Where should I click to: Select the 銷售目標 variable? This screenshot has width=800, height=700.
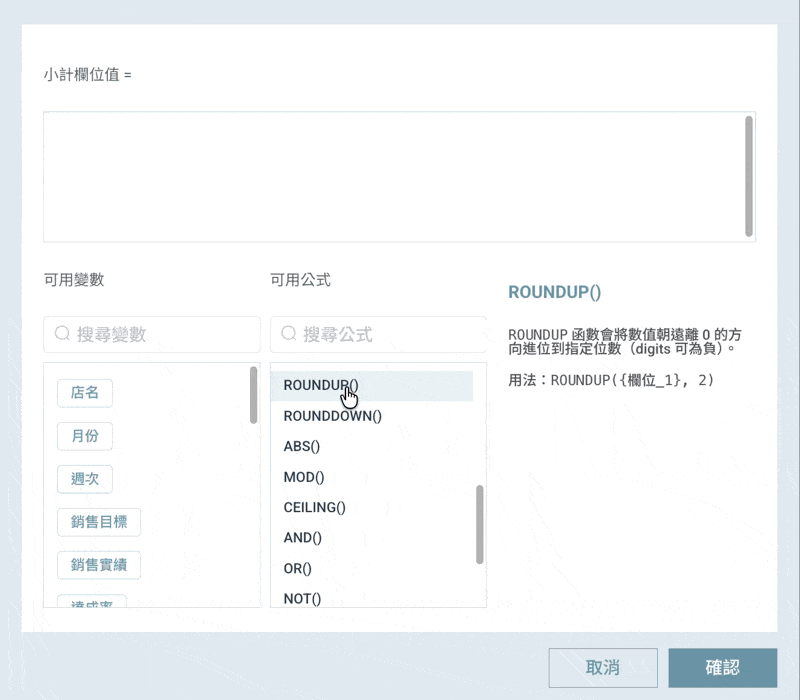click(99, 522)
